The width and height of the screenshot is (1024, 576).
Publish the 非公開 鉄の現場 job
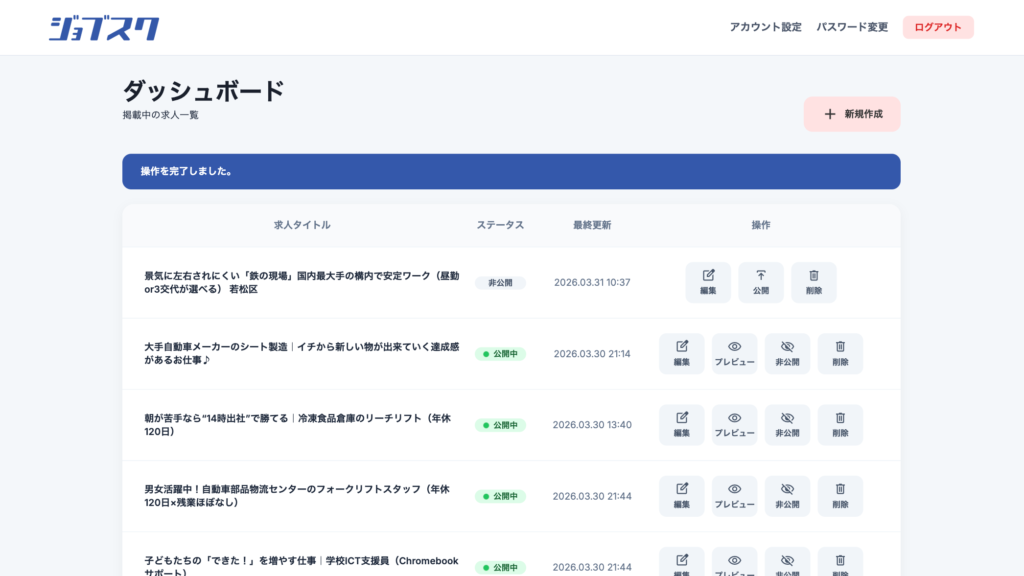tap(761, 282)
